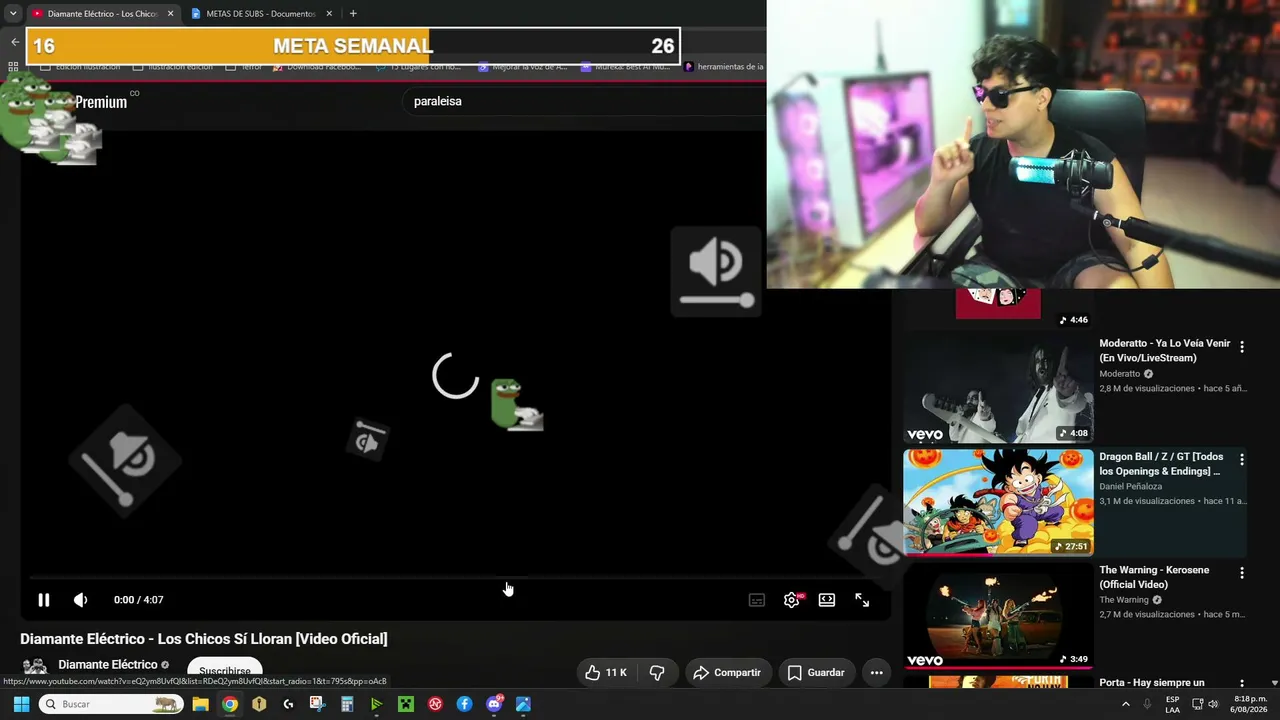Mute the video using the player speaker icon
This screenshot has height=720, width=1280.
(81, 600)
